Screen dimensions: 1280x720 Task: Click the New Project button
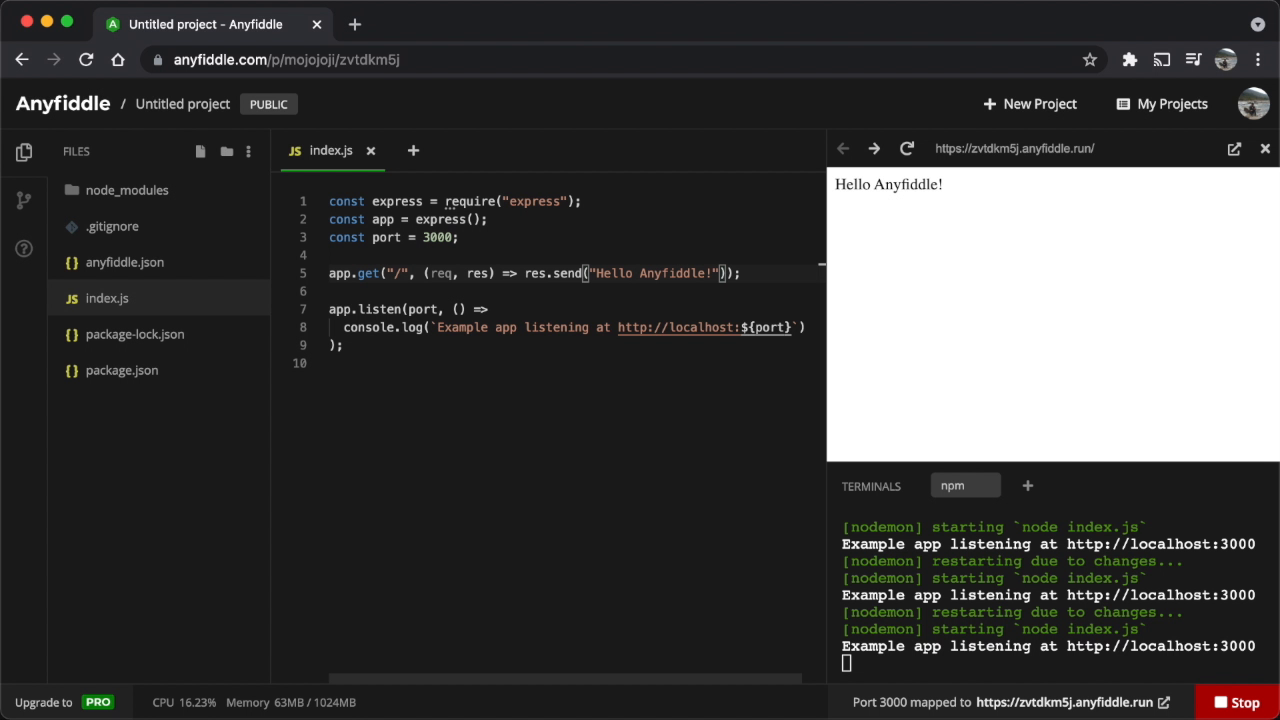[x=1030, y=104]
